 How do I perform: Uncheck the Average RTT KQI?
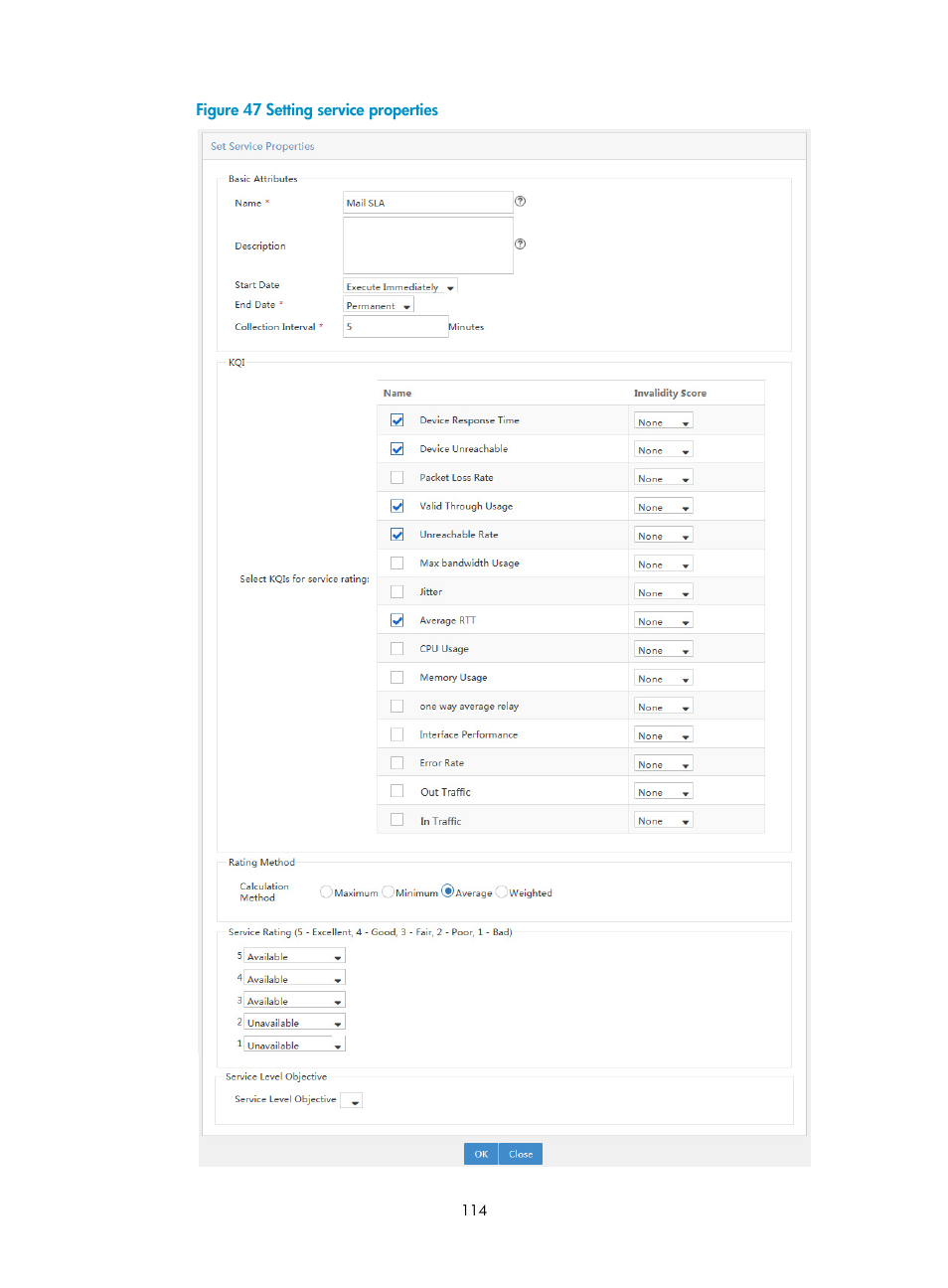pyautogui.click(x=397, y=620)
